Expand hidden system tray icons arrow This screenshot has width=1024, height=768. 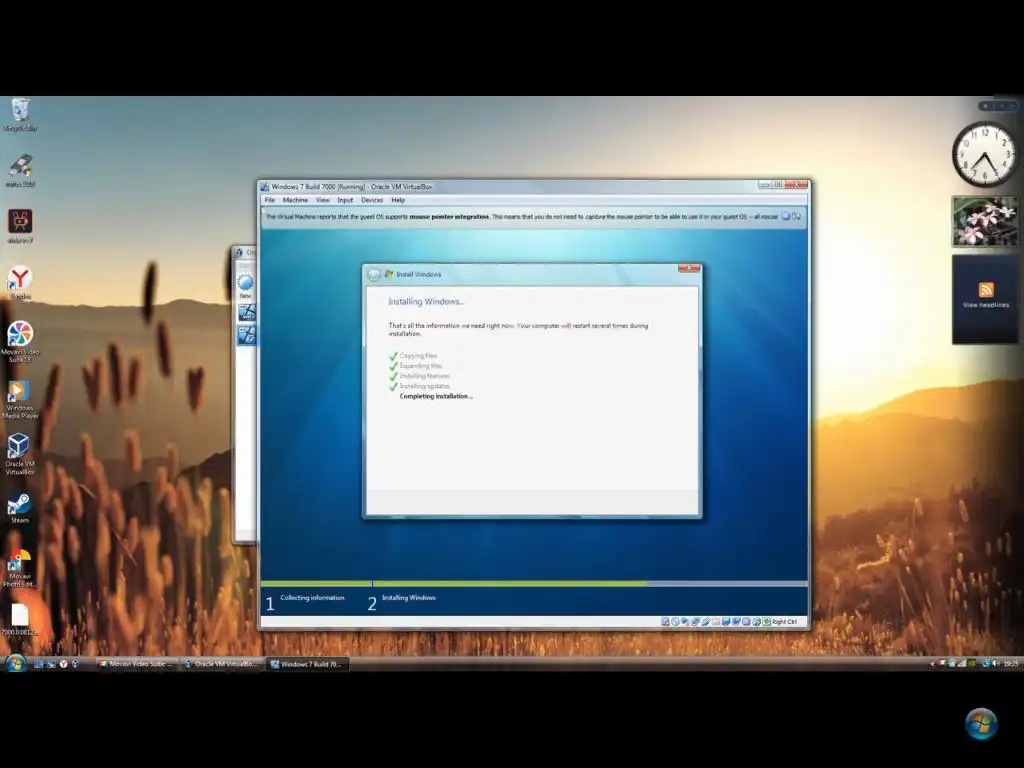[x=932, y=664]
